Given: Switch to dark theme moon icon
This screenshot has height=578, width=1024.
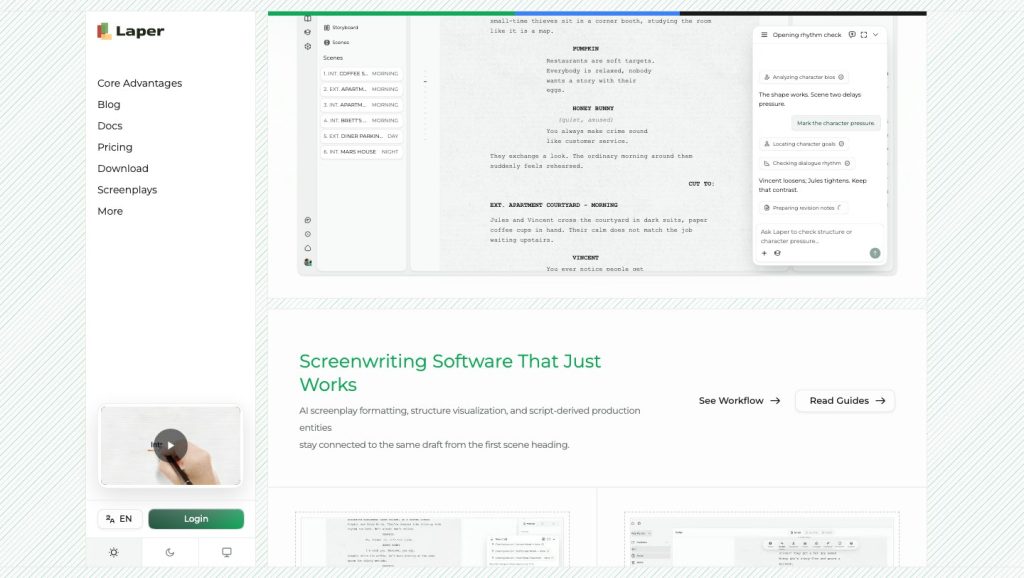Looking at the screenshot, I should (170, 553).
